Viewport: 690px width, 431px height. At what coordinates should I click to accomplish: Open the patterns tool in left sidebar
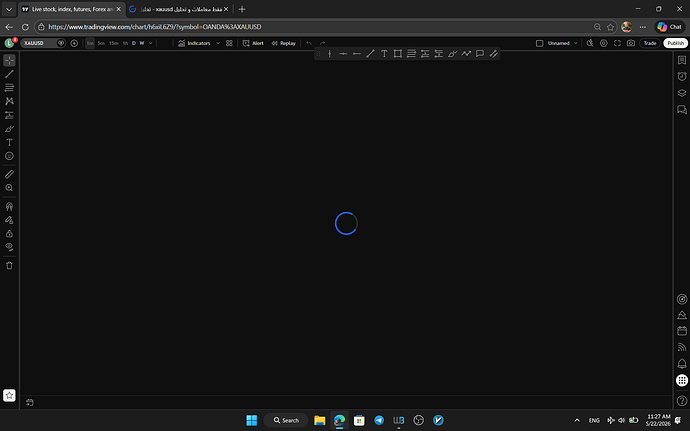pyautogui.click(x=9, y=101)
